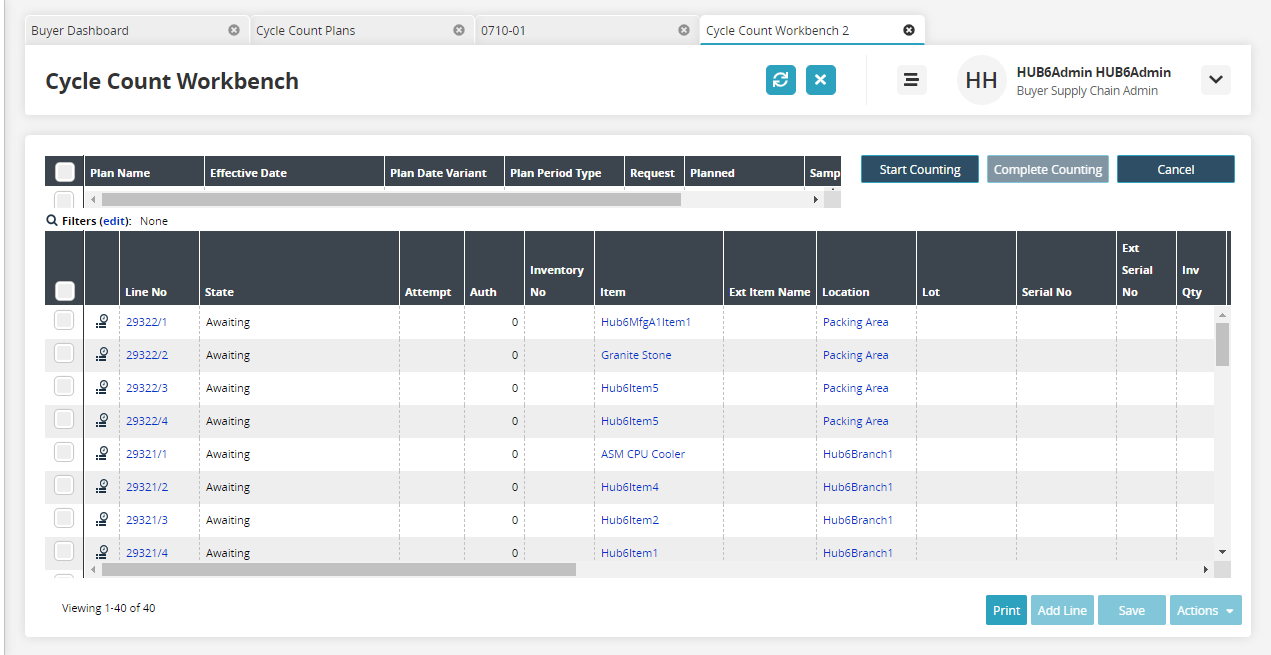Check the box for line 29321/2
The image size is (1271, 655).
point(64,486)
